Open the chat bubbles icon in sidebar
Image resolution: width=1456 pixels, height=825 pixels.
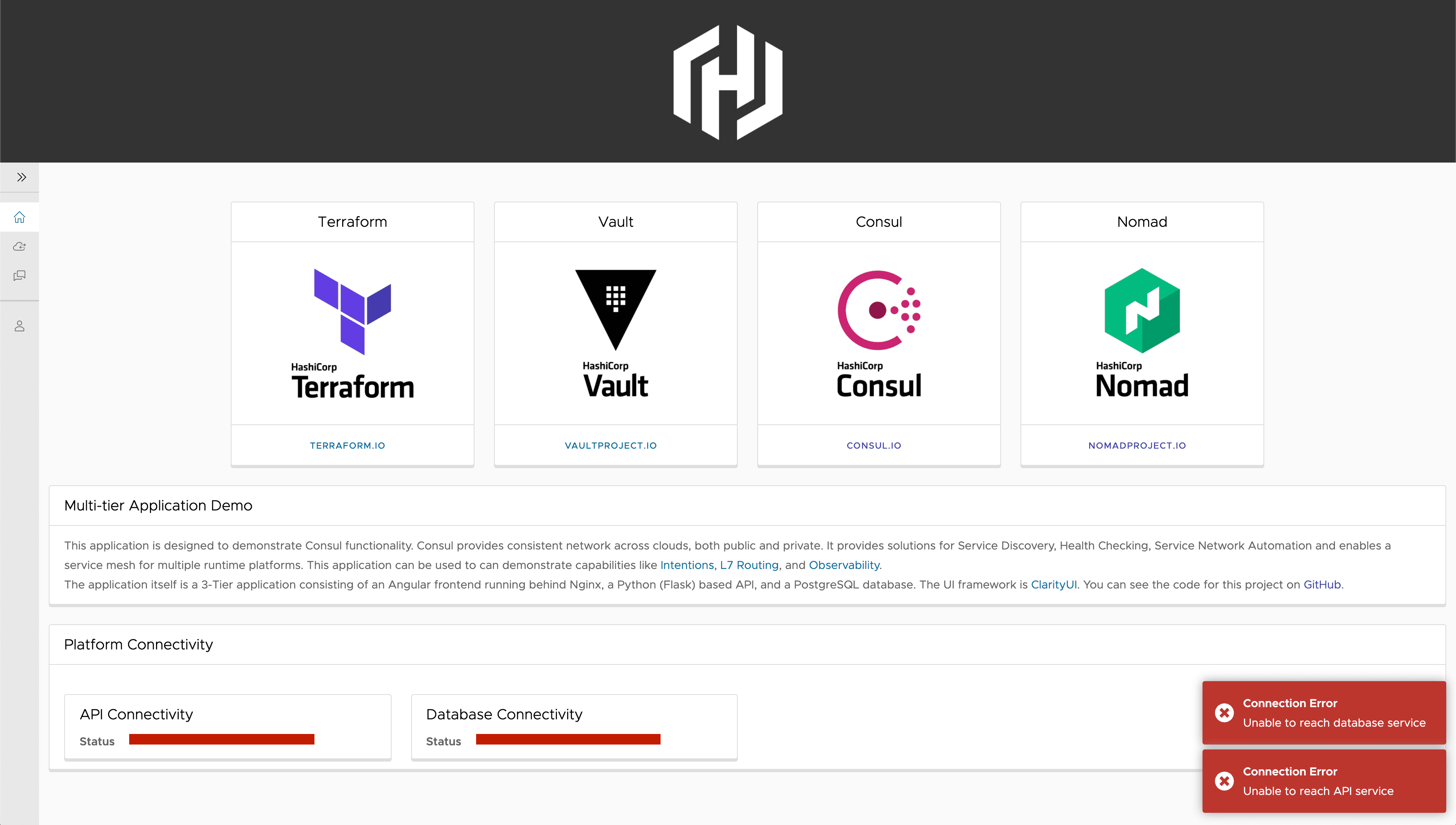point(19,276)
